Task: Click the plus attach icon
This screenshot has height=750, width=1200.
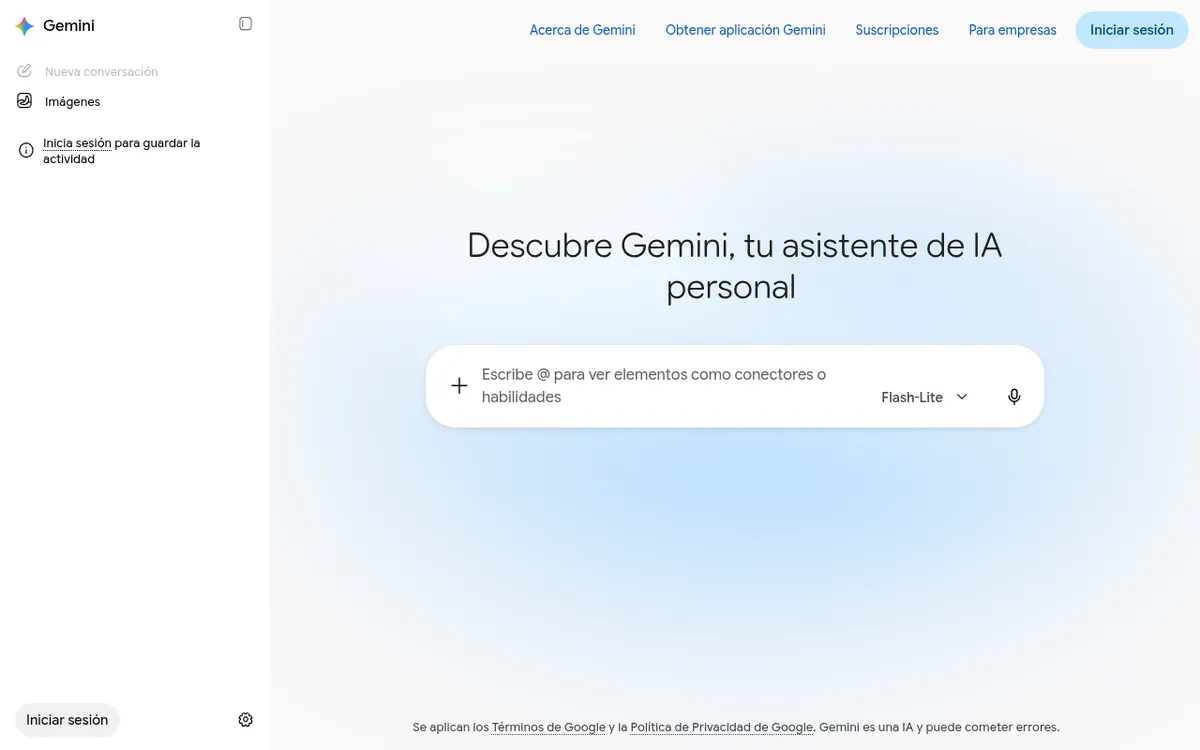Action: 459,386
